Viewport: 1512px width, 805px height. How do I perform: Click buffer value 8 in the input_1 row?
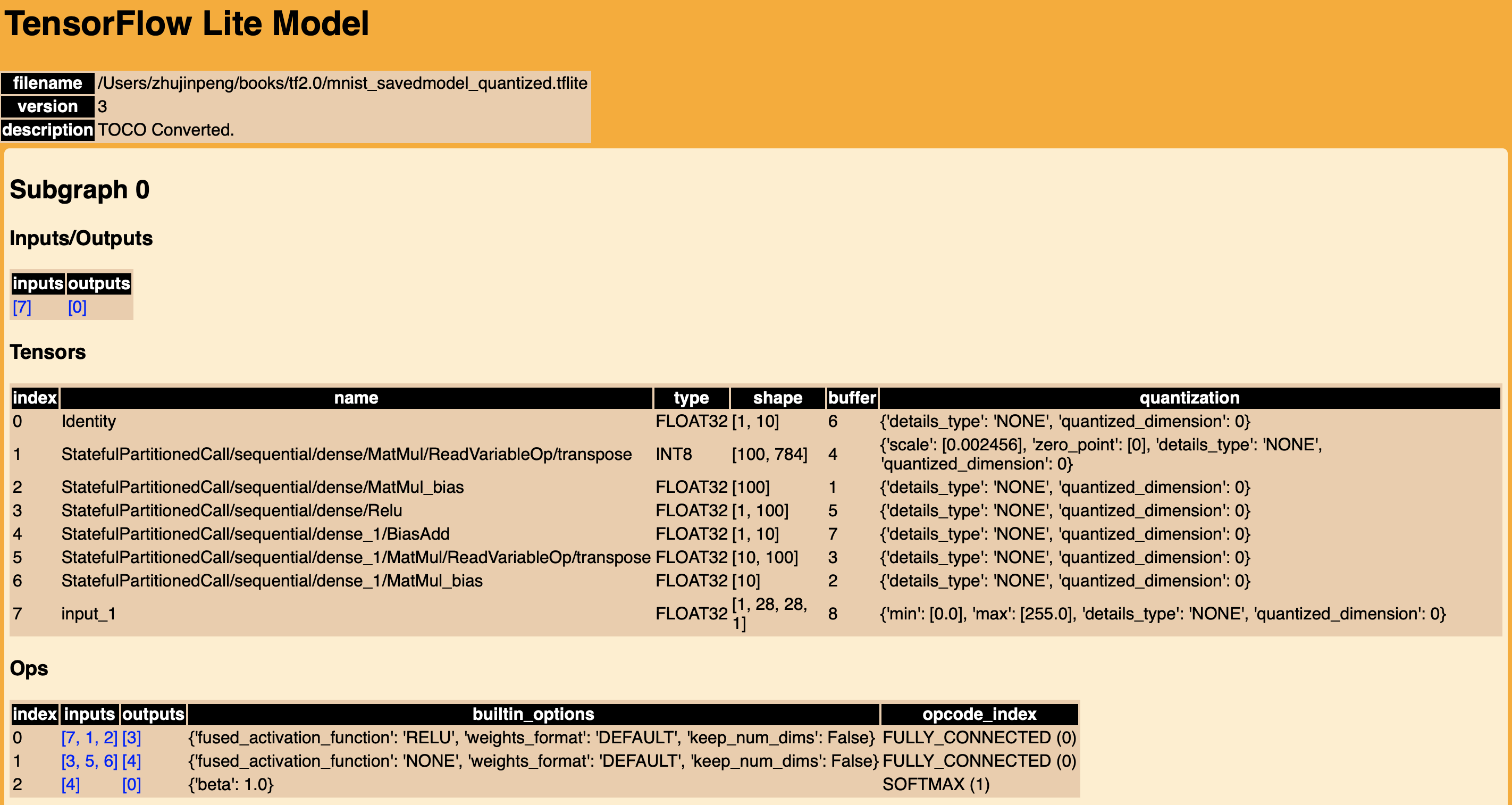coord(833,614)
